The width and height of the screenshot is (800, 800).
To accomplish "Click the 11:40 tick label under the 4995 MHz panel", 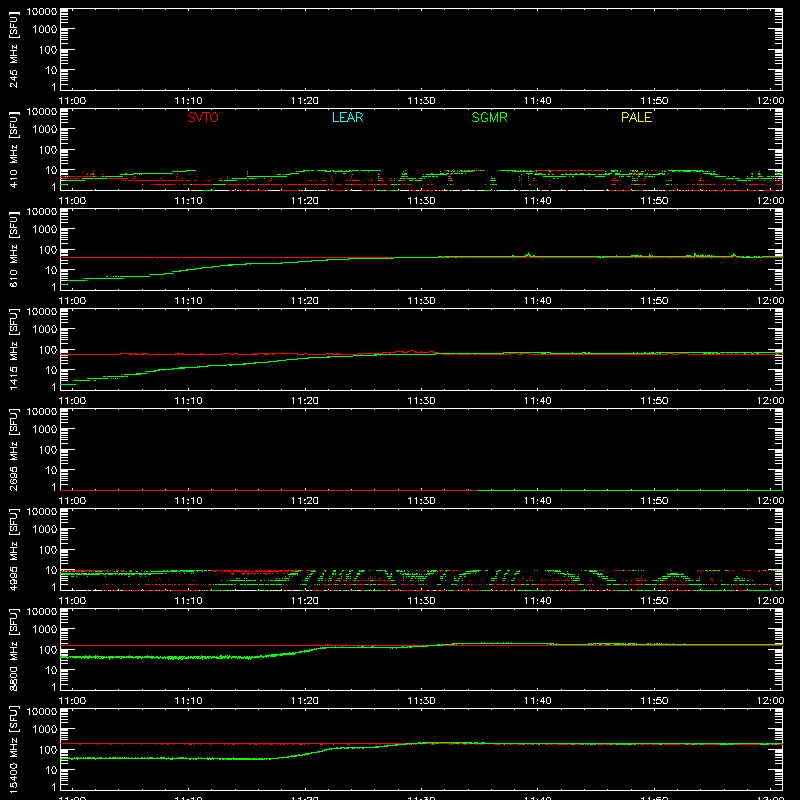I will click(x=538, y=601).
